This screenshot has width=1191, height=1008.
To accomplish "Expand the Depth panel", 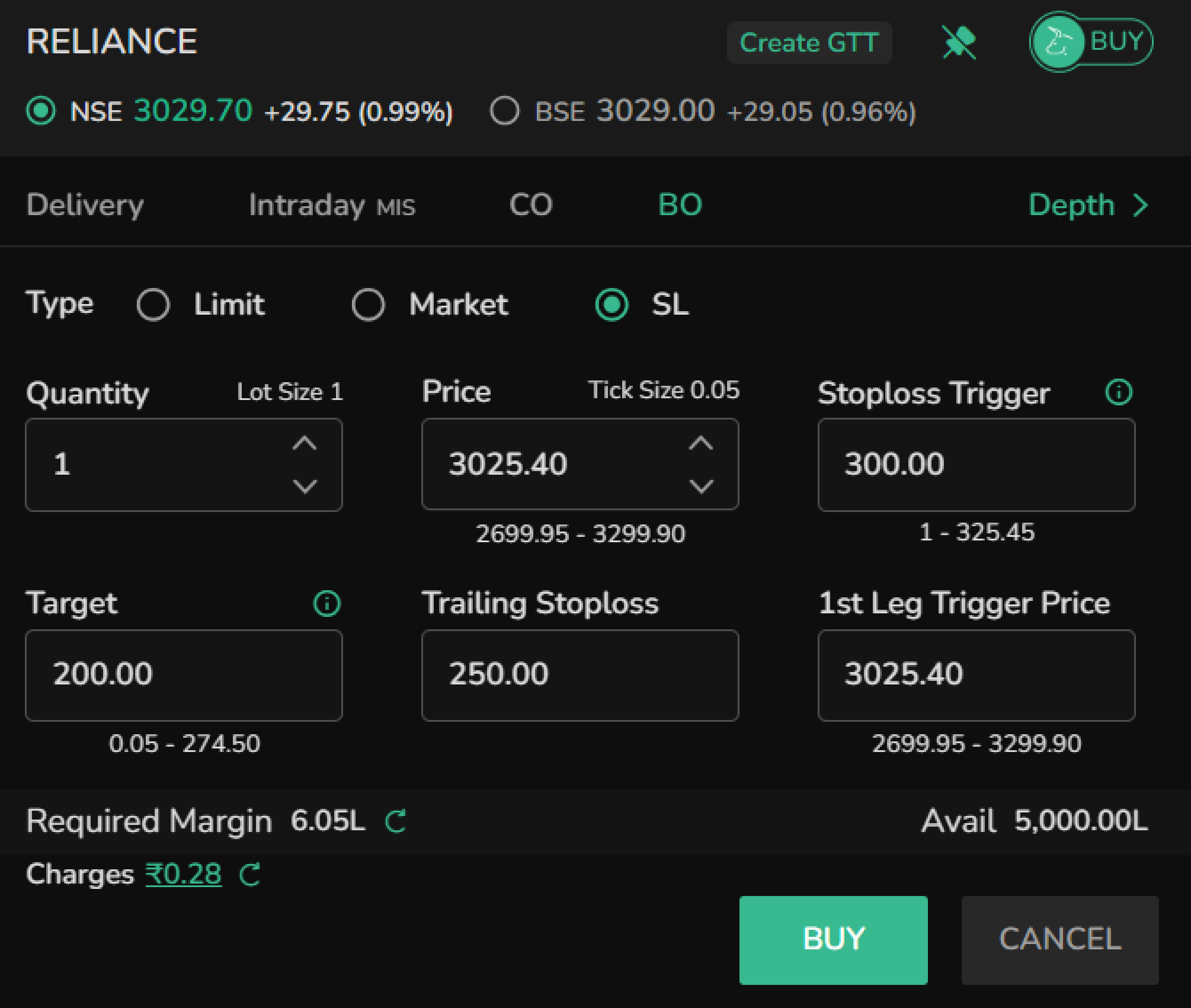I will click(1089, 204).
